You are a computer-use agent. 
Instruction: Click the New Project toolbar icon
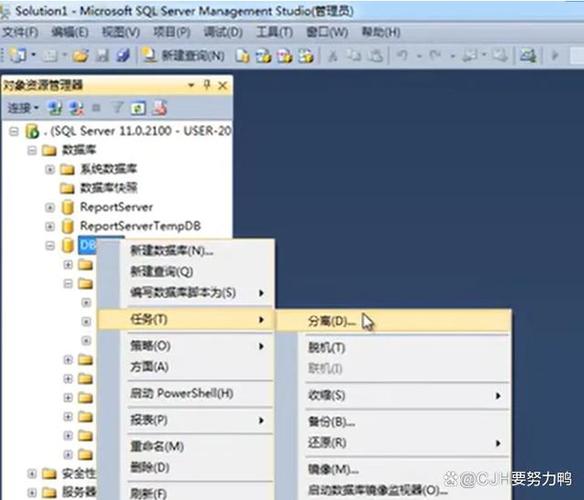coord(17,56)
